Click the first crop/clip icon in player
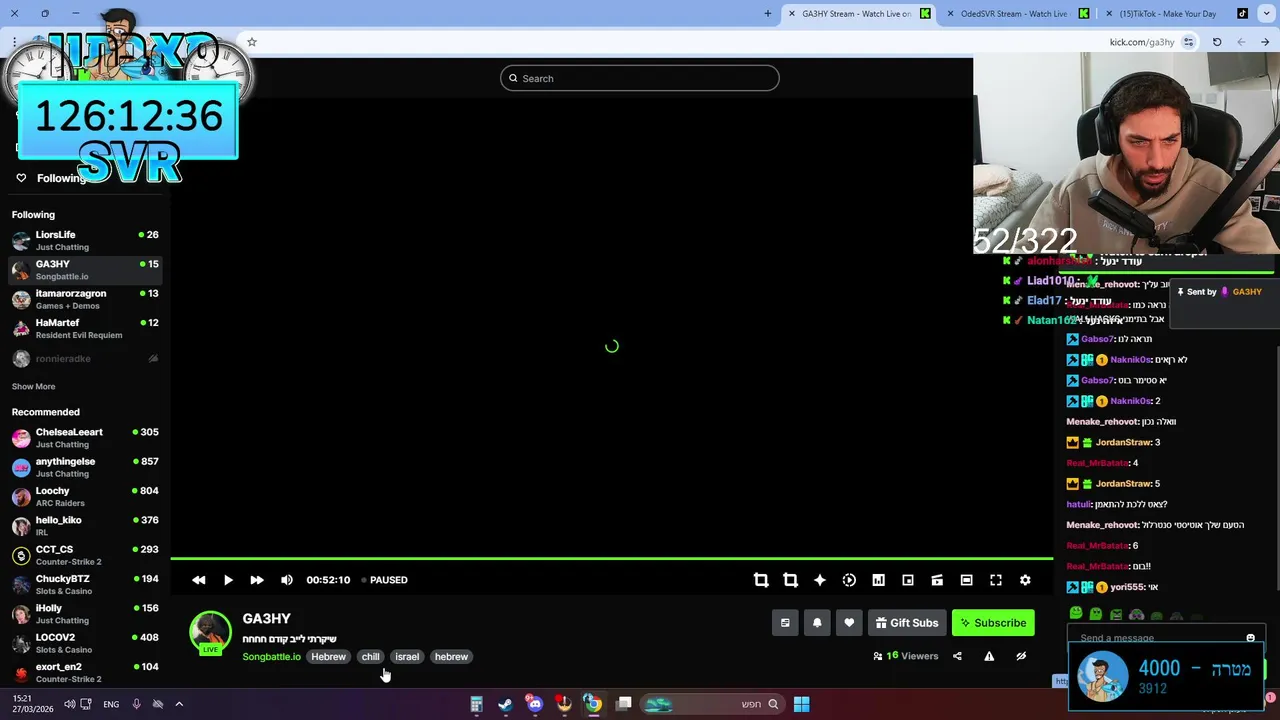This screenshot has height=720, width=1280. tap(761, 580)
